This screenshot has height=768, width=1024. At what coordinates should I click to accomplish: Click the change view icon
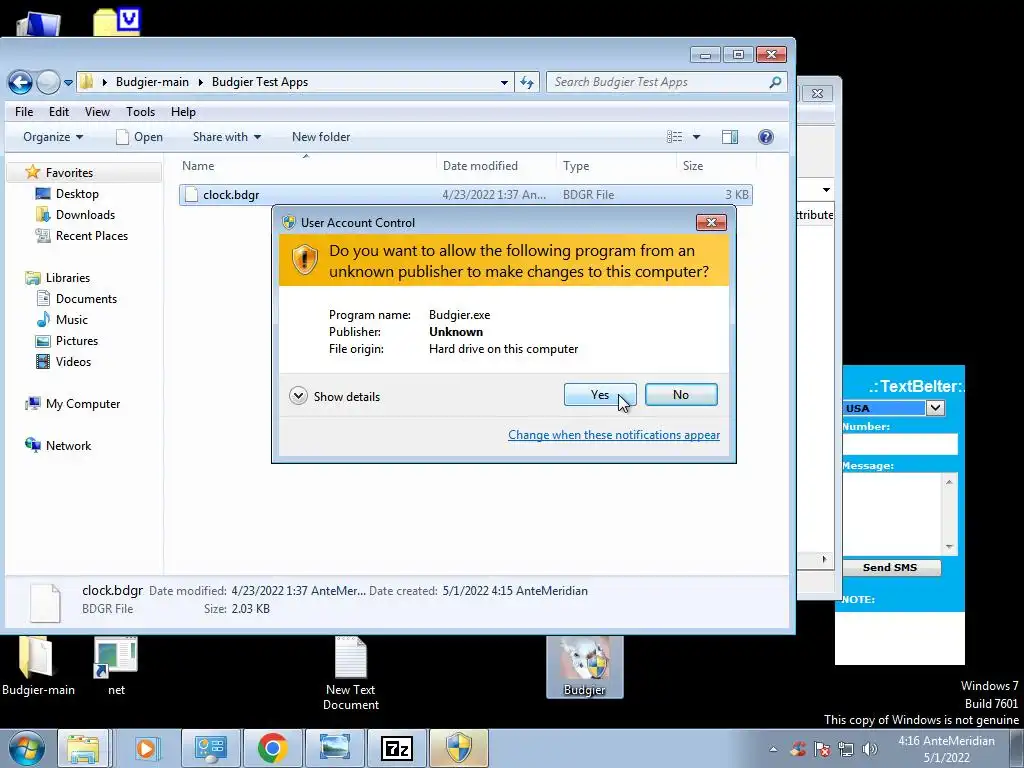675,136
